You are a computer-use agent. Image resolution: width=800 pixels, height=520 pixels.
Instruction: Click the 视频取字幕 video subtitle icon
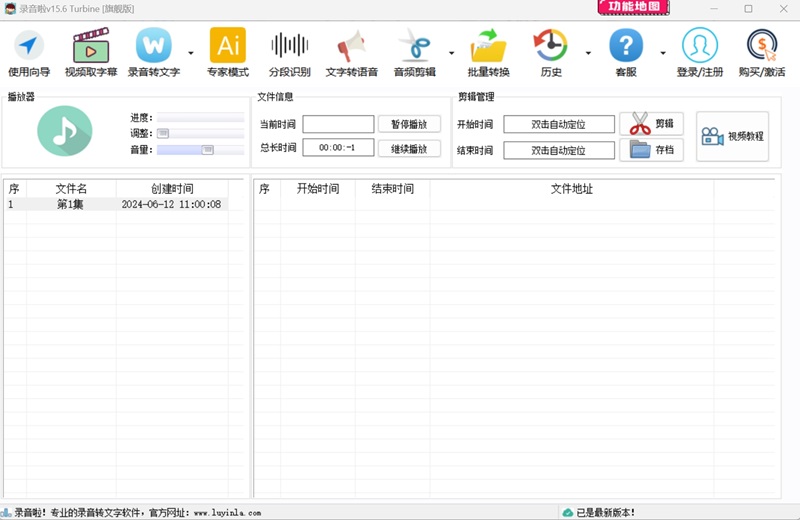[91, 52]
